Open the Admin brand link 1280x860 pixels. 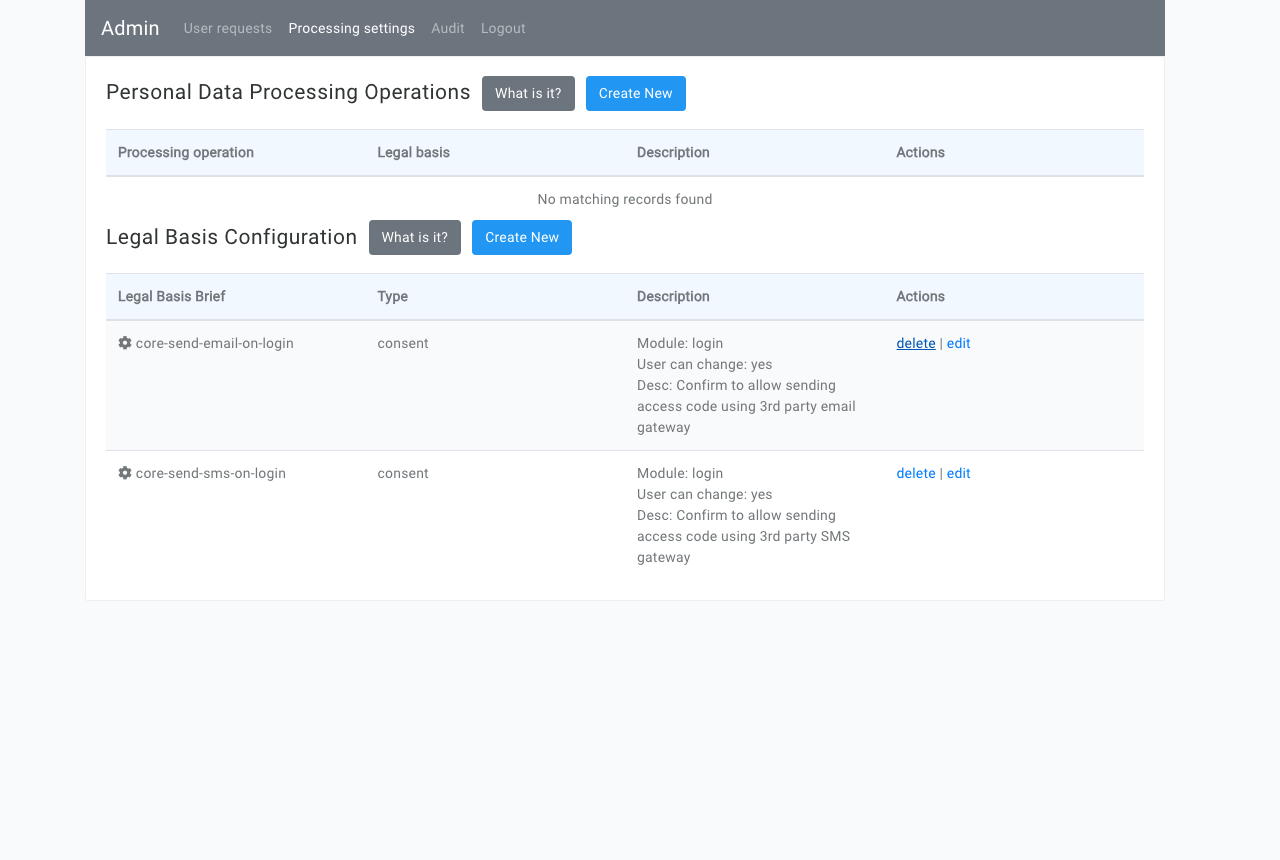point(130,28)
